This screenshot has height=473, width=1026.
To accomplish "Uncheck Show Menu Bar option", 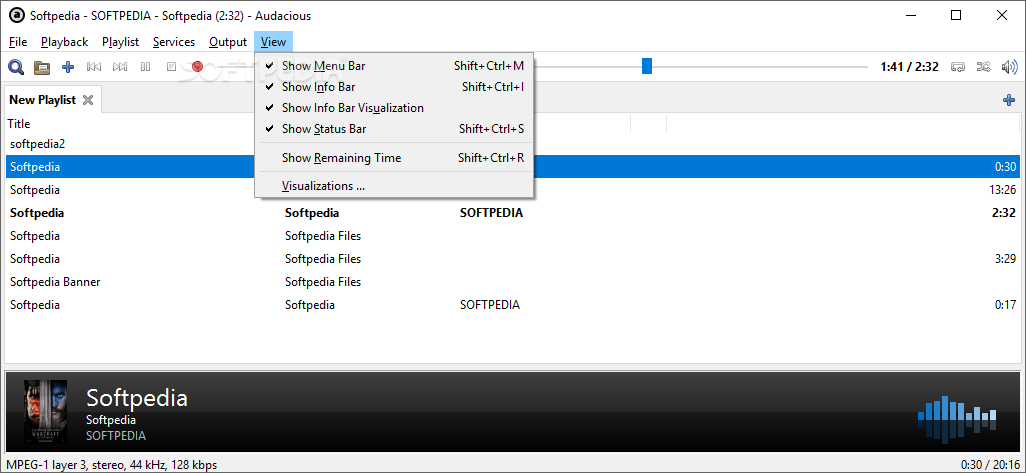I will point(395,66).
